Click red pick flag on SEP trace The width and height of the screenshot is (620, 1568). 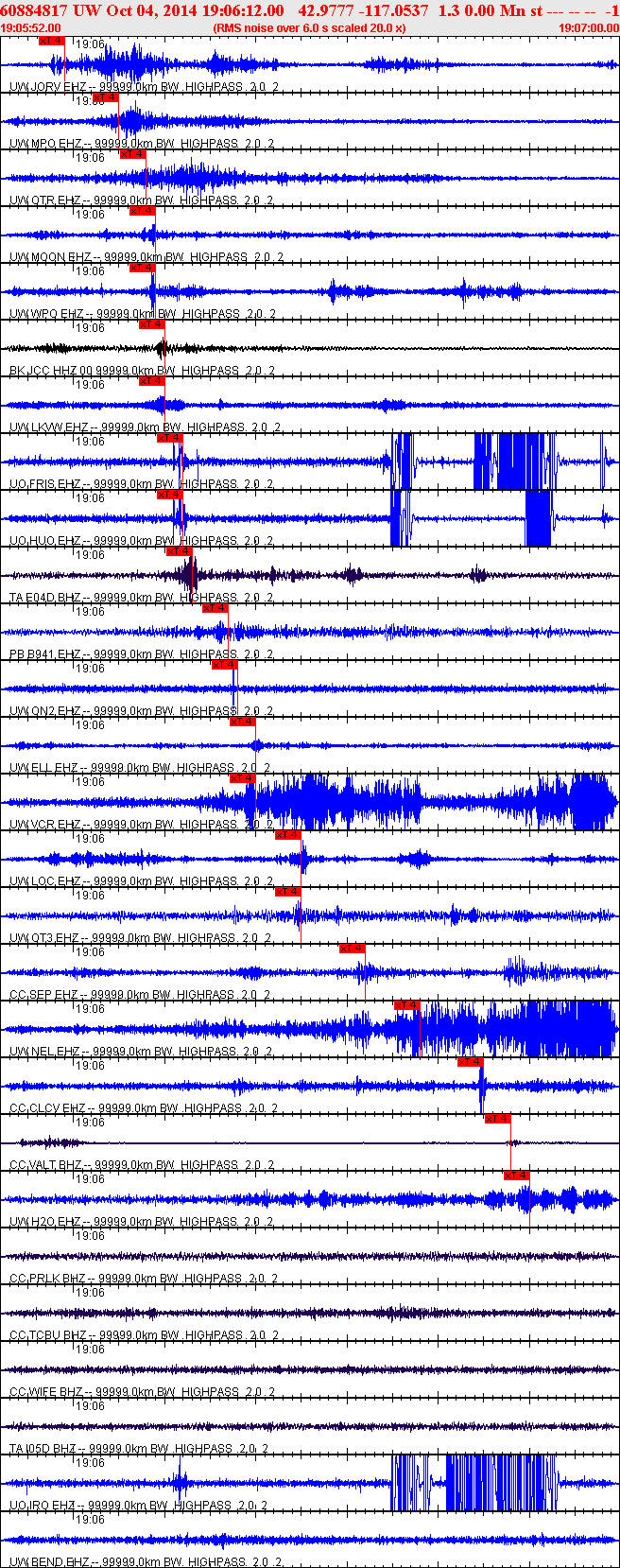(353, 949)
